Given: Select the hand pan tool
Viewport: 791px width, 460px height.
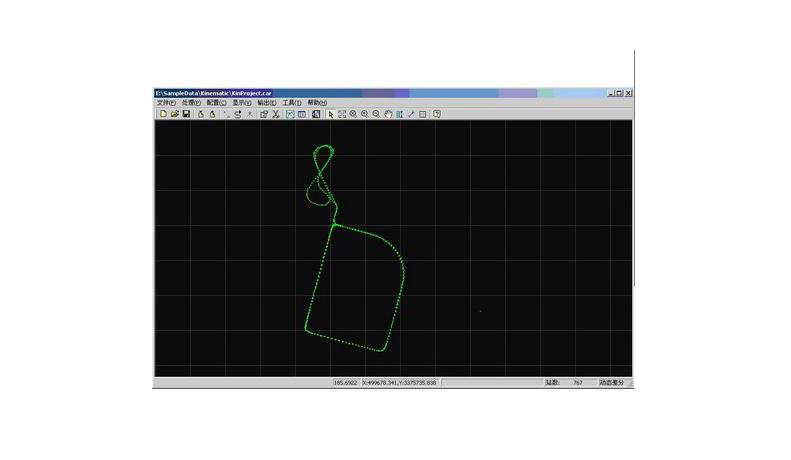Looking at the screenshot, I should (388, 114).
